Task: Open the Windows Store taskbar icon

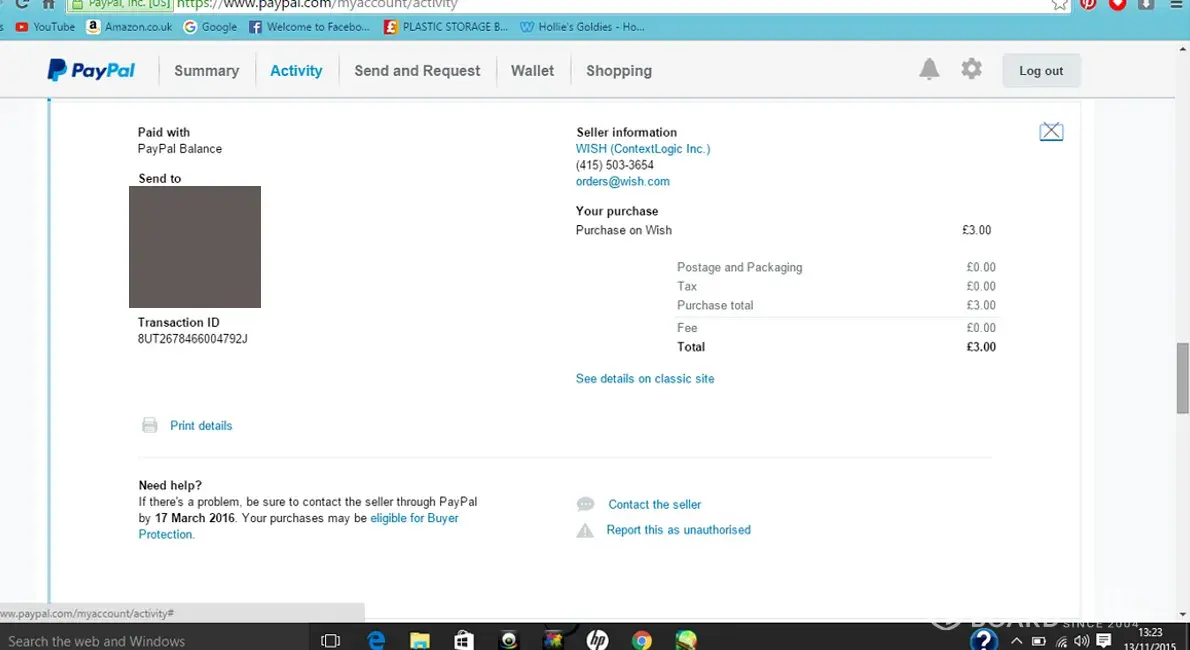Action: point(463,640)
